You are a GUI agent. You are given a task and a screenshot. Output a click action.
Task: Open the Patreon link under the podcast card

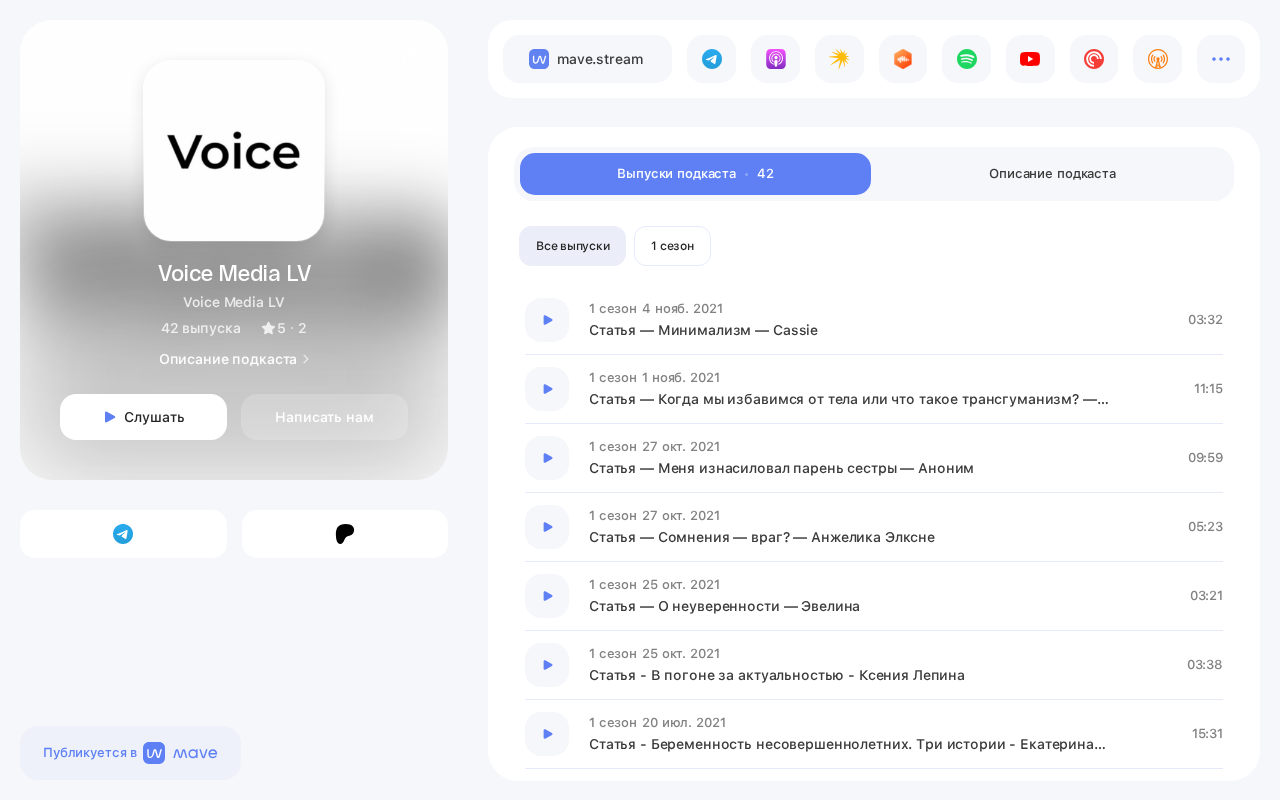point(345,534)
